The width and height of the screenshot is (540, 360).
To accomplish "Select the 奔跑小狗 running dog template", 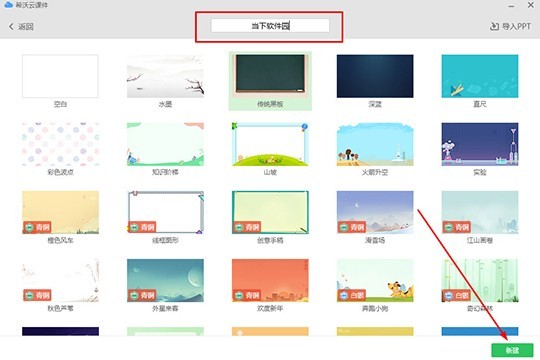I will pos(375,280).
